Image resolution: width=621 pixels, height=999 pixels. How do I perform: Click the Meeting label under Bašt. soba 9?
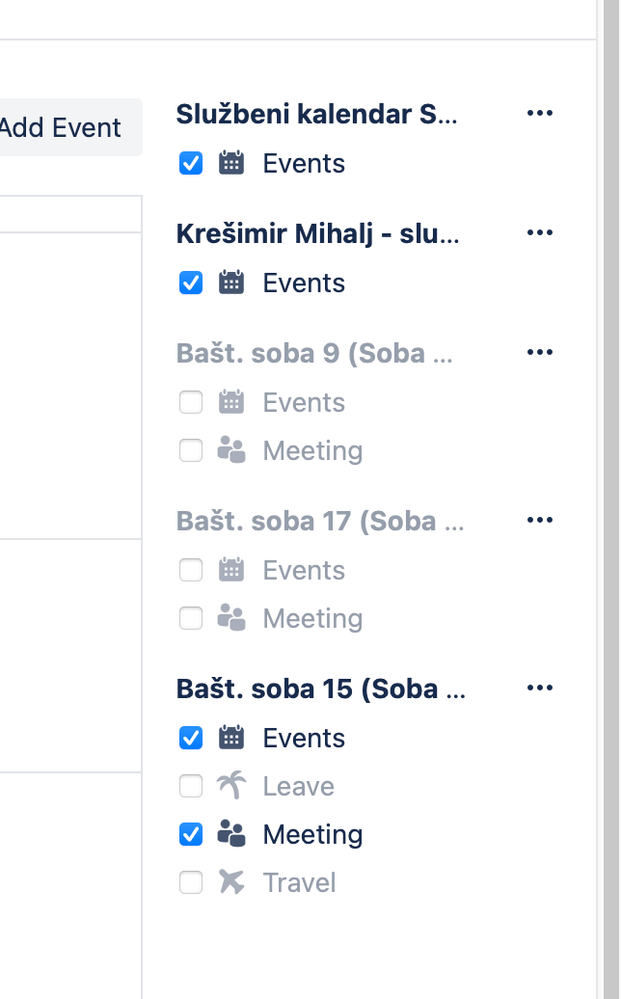click(312, 450)
